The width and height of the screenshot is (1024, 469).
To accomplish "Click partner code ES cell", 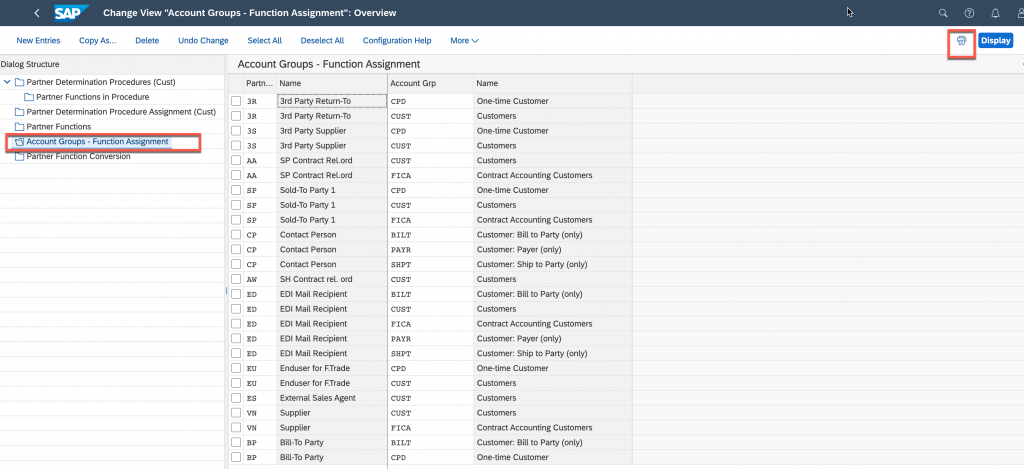I will pyautogui.click(x=260, y=398).
